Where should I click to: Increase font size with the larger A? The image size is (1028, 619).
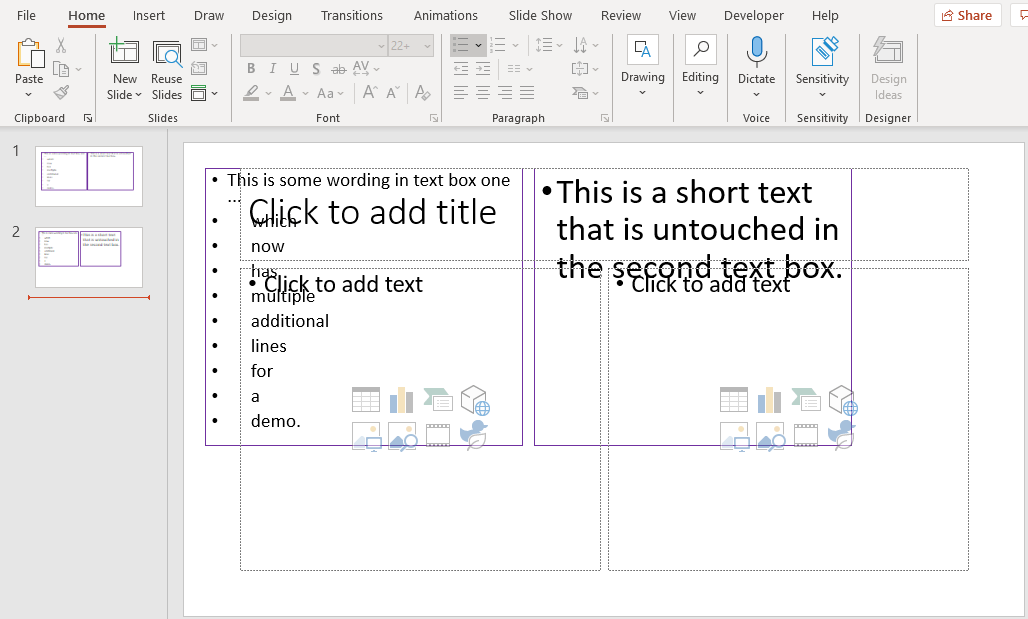(370, 92)
